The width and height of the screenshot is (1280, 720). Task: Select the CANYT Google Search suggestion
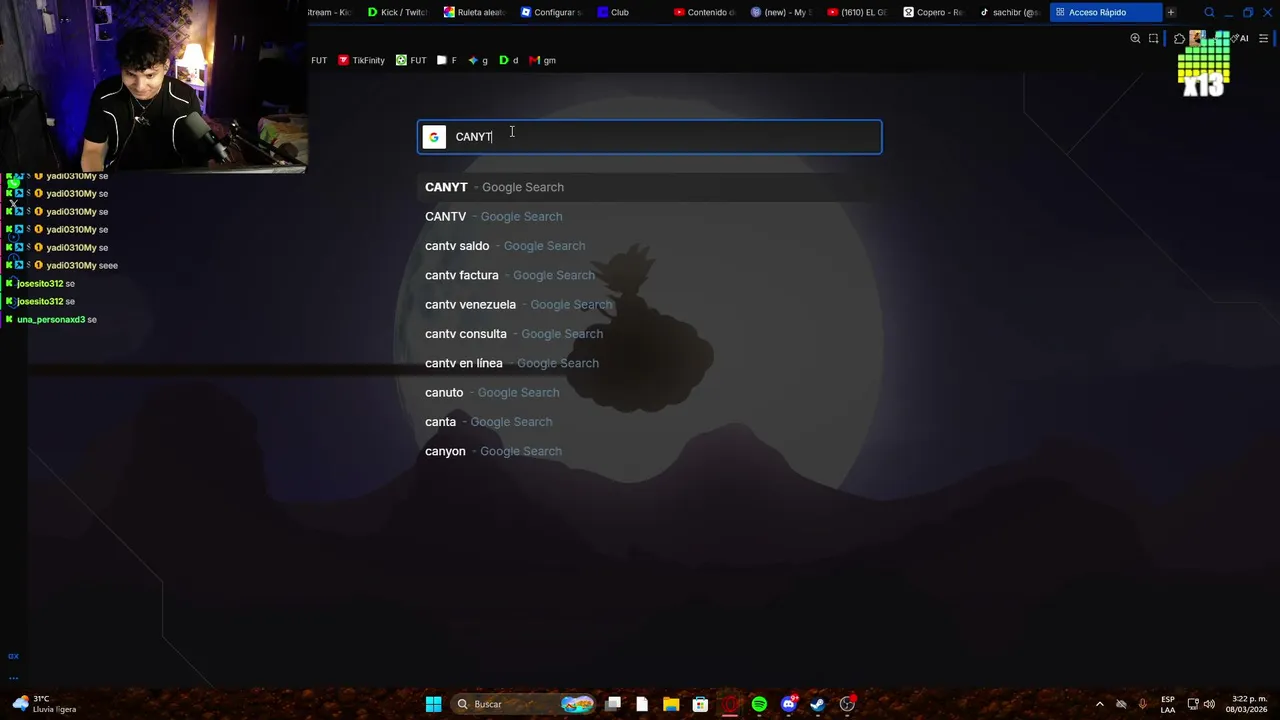(x=649, y=187)
